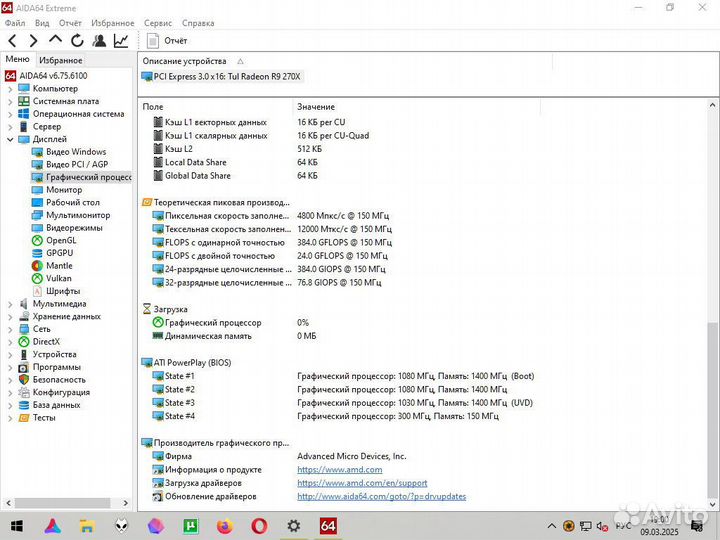The image size is (720, 540).
Task: Click the Back navigation arrow
Action: [x=12, y=41]
